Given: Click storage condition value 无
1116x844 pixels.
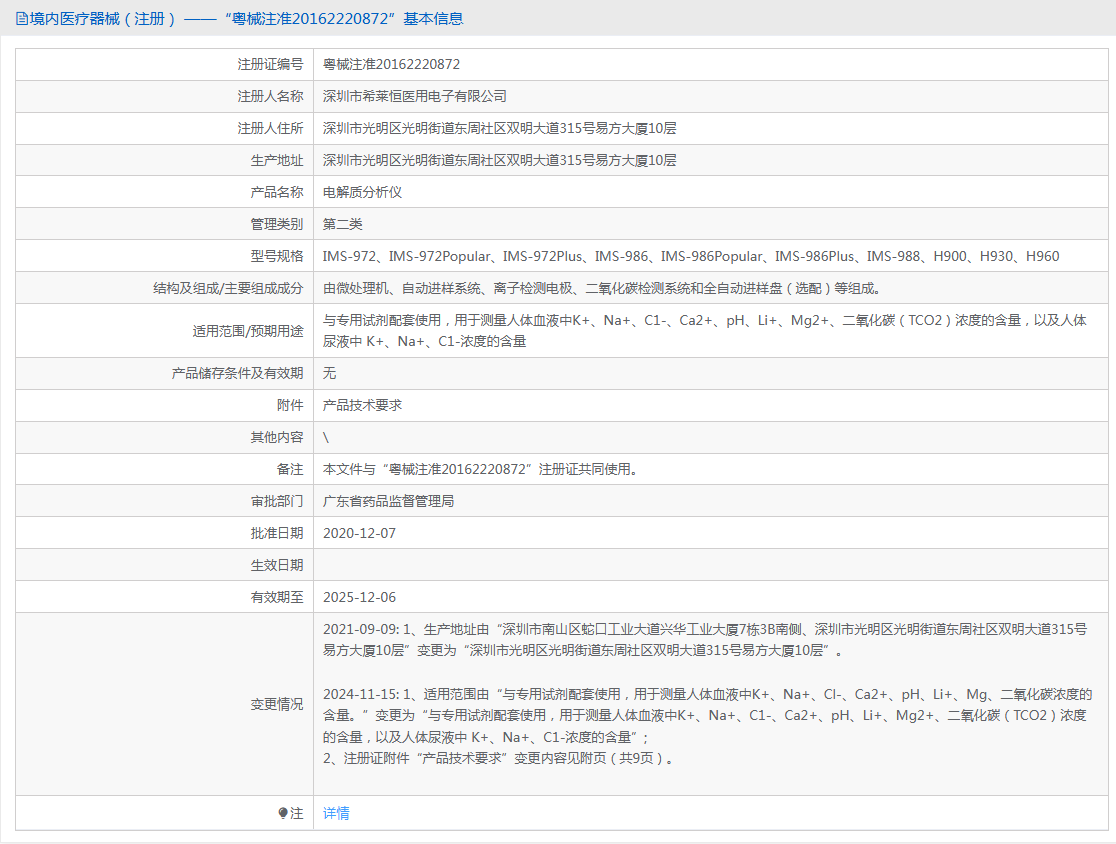Looking at the screenshot, I should point(330,373).
